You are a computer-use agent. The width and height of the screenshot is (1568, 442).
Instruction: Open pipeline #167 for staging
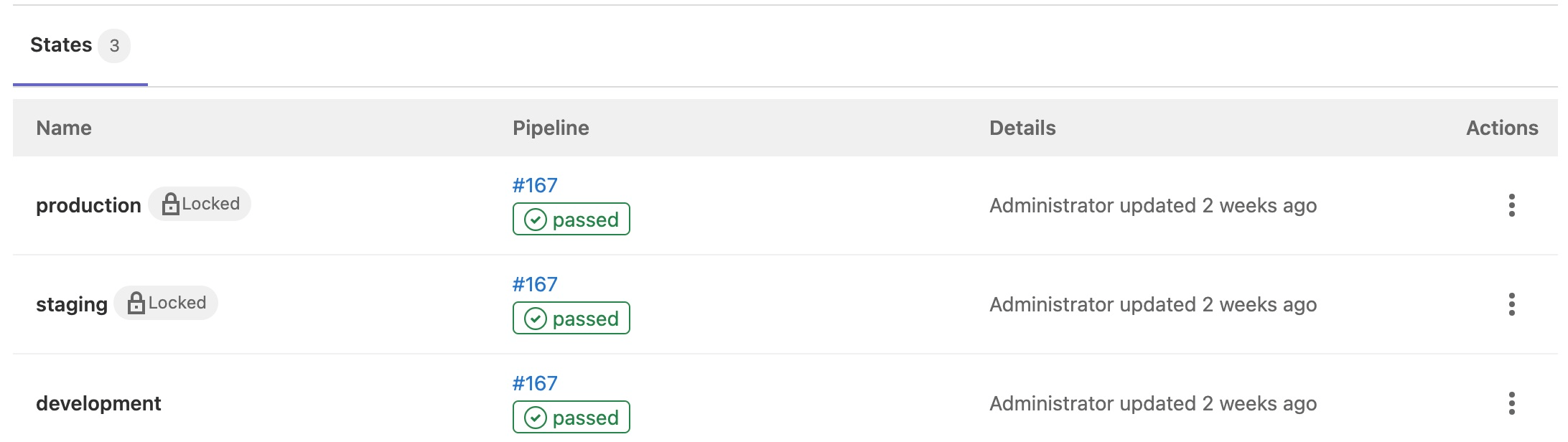[x=534, y=283]
